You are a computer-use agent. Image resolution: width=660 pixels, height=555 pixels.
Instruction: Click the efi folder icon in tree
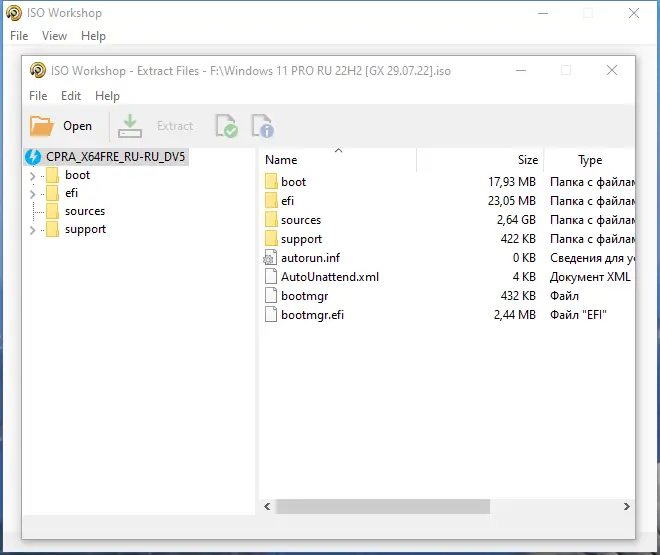pos(52,193)
